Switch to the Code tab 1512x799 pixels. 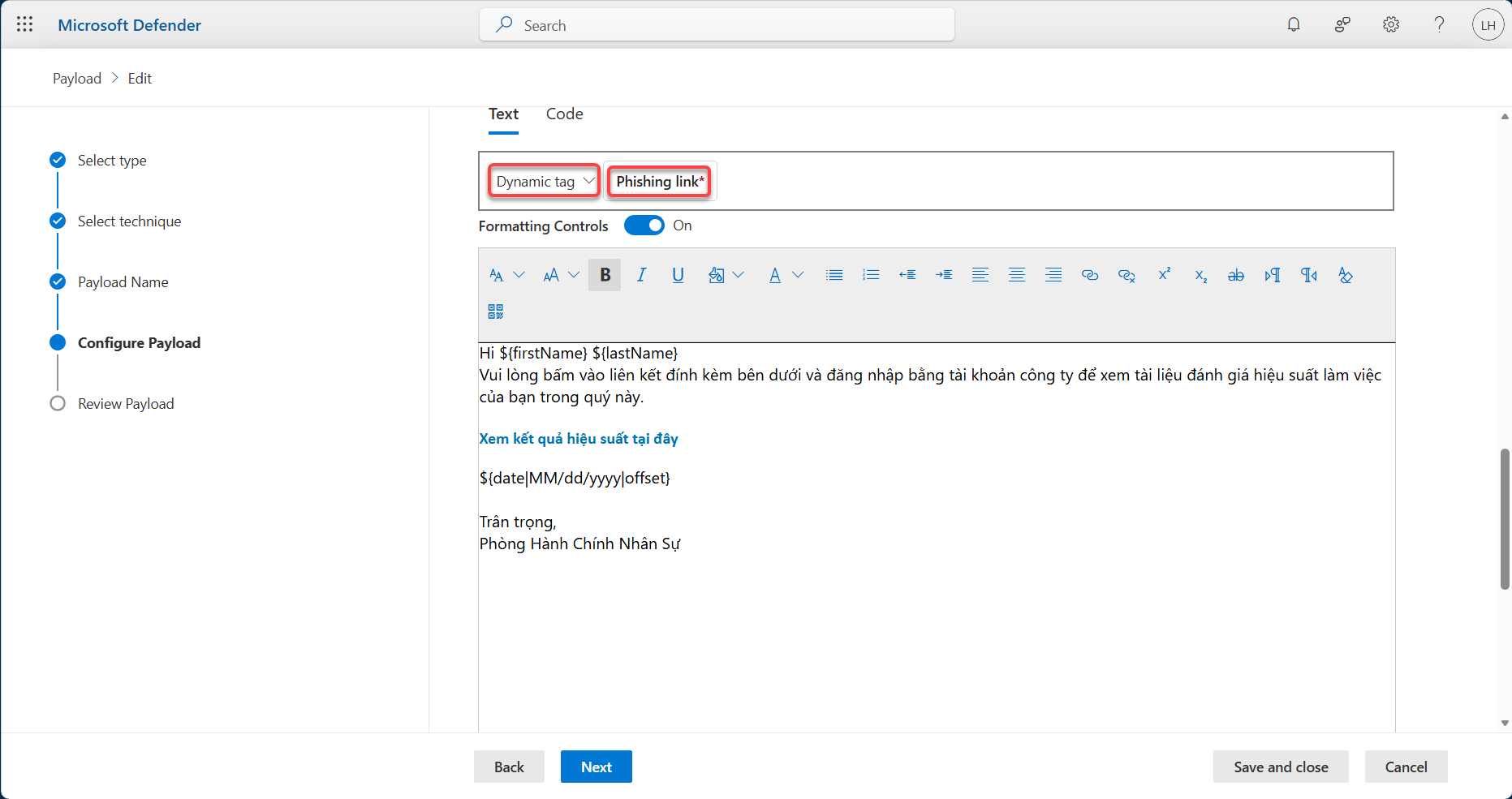(564, 114)
